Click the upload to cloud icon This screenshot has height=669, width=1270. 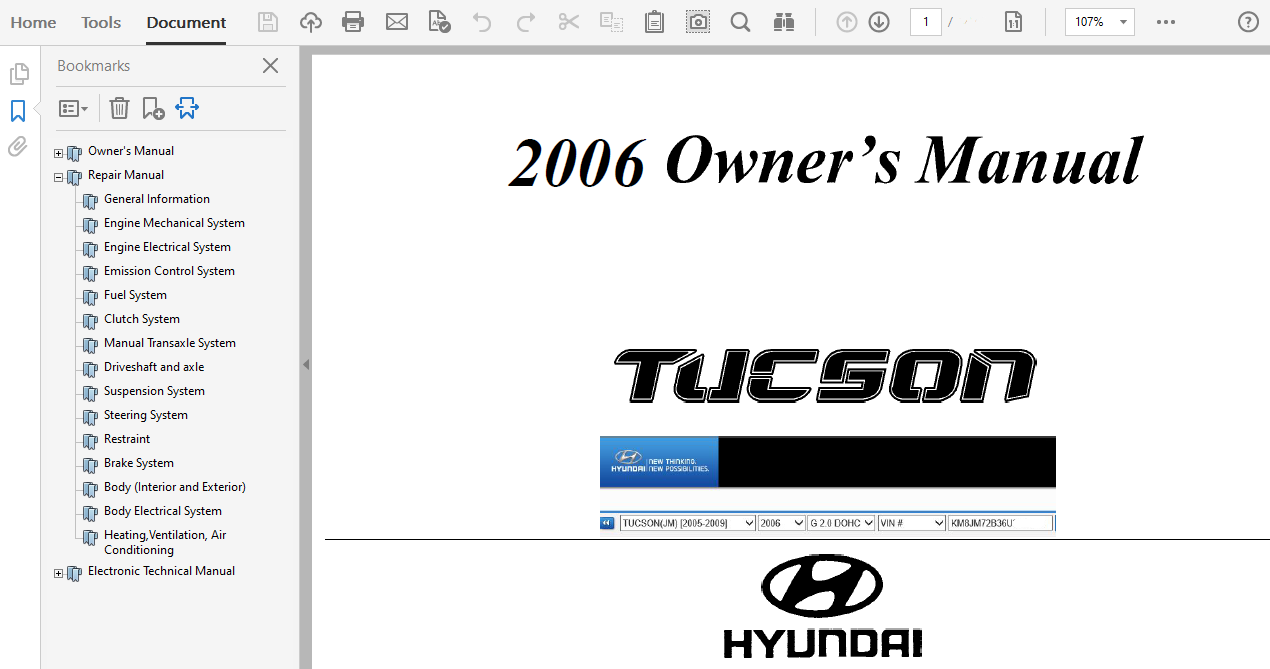coord(311,22)
